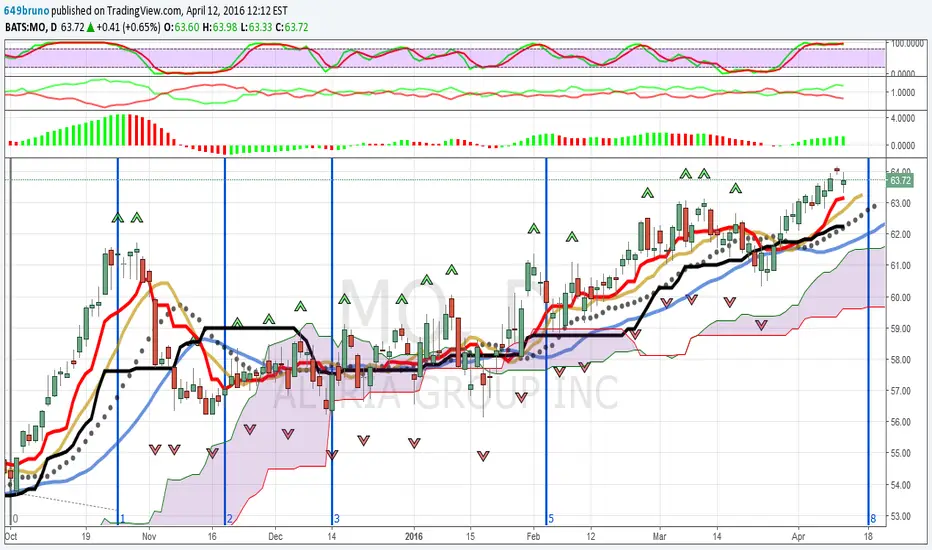This screenshot has width=932, height=550.
Task: Click the 4.0000 histogram scale label
Action: tap(903, 118)
